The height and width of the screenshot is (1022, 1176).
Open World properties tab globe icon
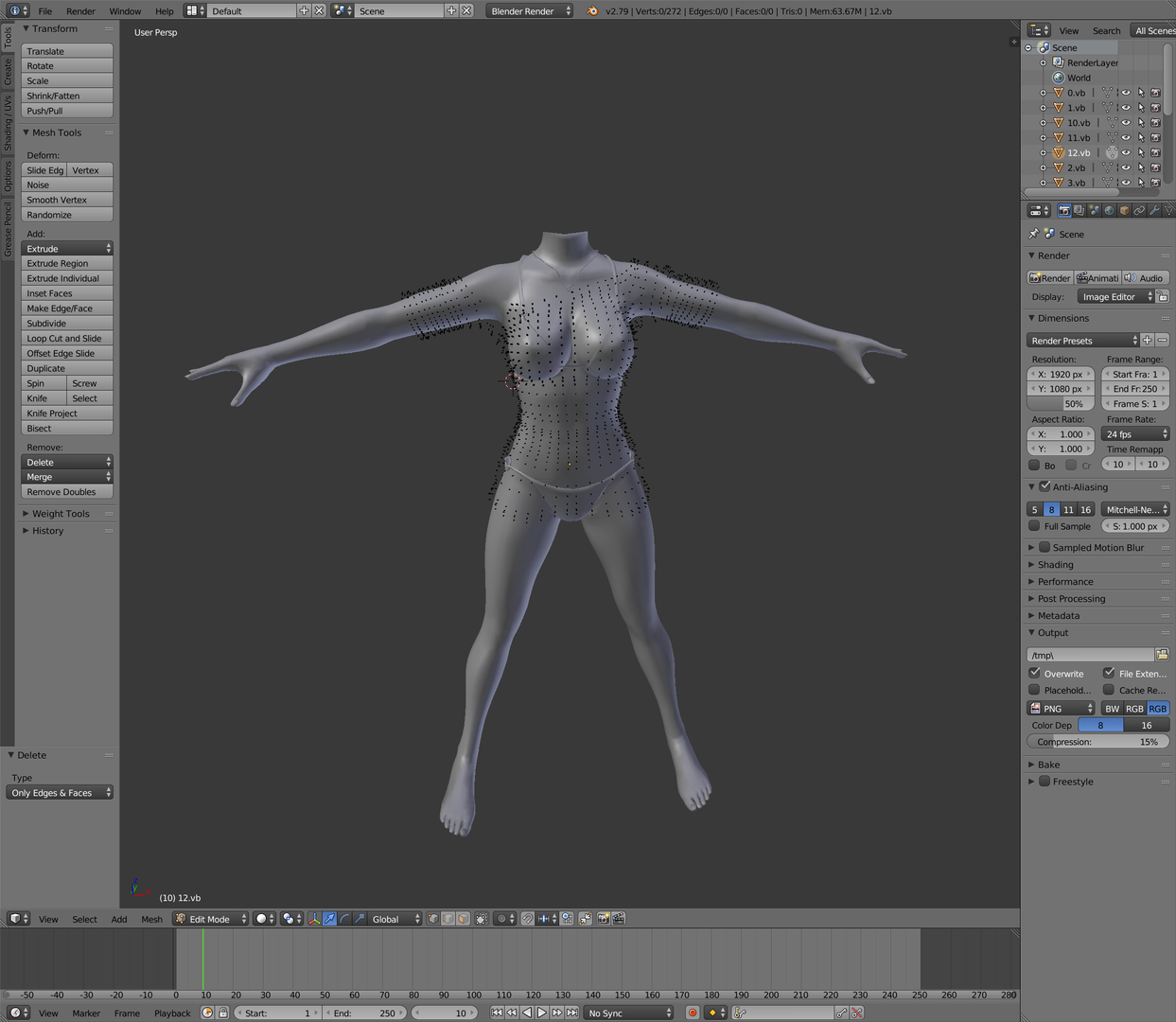coord(1109,210)
